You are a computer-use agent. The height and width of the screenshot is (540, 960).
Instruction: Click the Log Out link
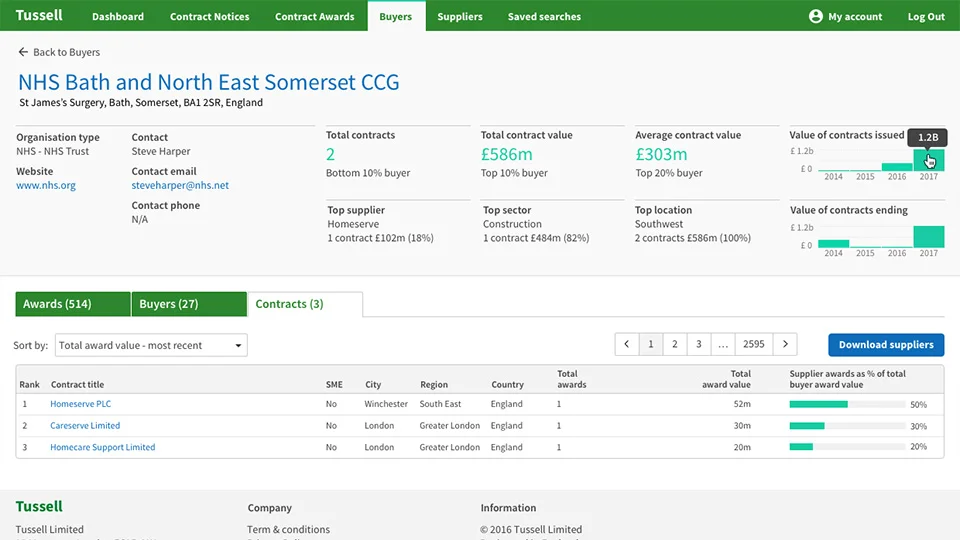pyautogui.click(x=926, y=17)
